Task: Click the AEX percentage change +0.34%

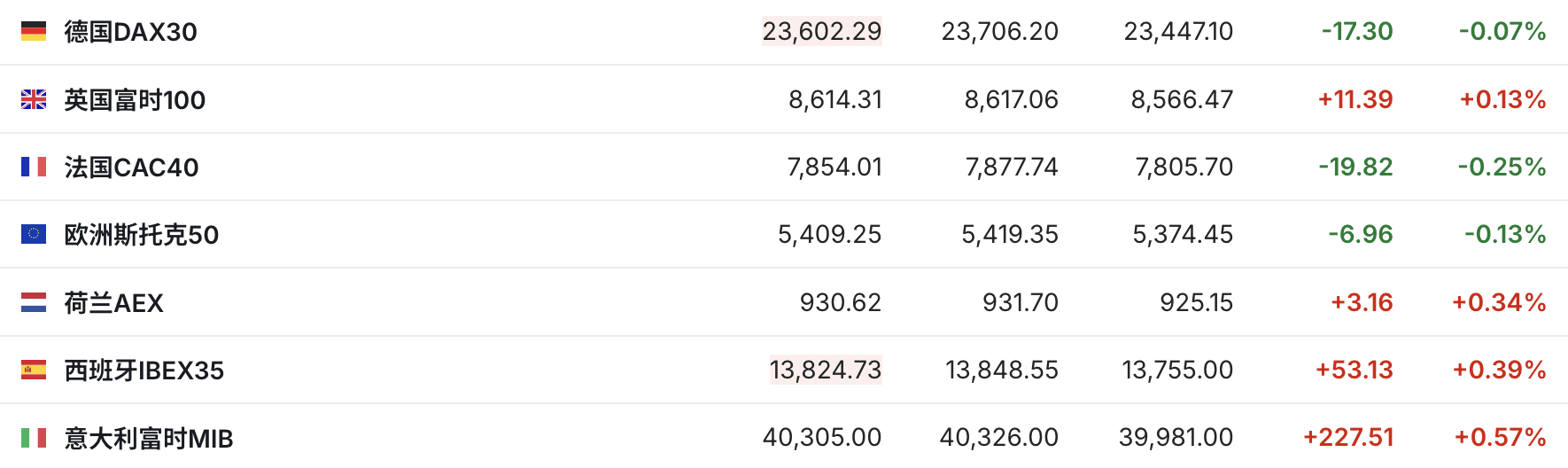Action: pos(1499,302)
